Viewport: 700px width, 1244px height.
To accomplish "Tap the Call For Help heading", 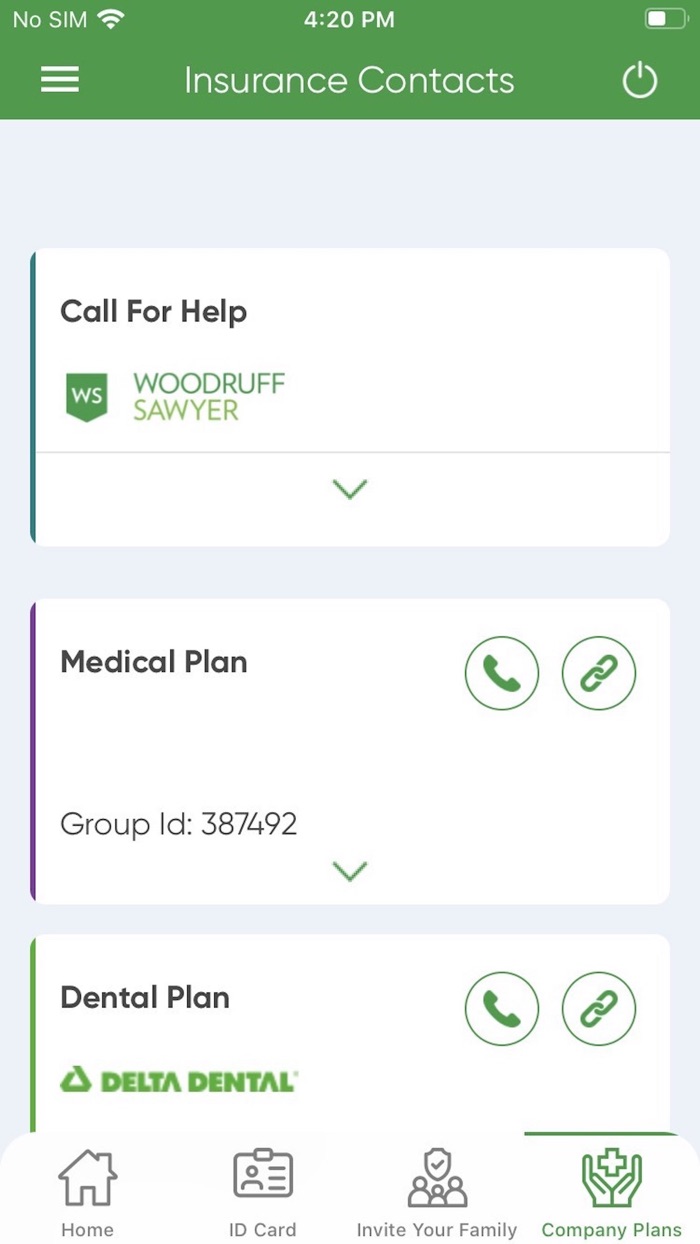I will click(x=153, y=312).
